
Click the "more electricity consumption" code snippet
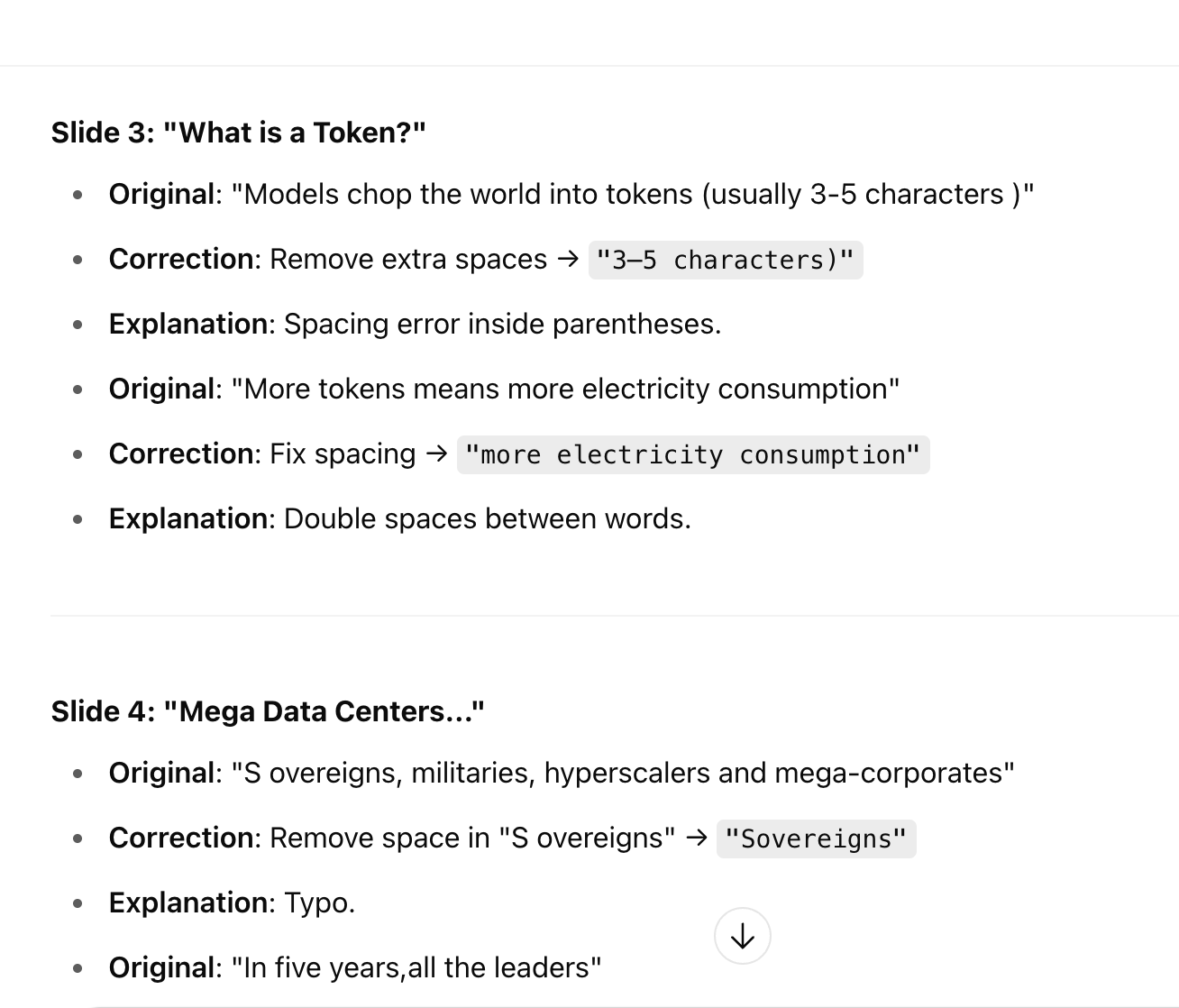pos(693,454)
